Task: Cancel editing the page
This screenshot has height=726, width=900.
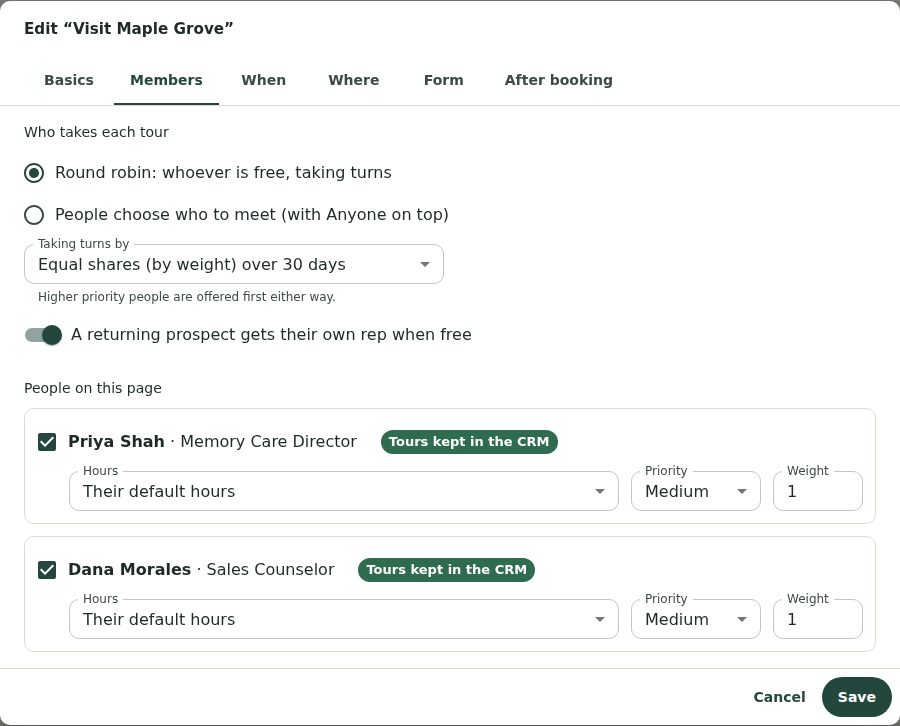Action: pyautogui.click(x=779, y=697)
